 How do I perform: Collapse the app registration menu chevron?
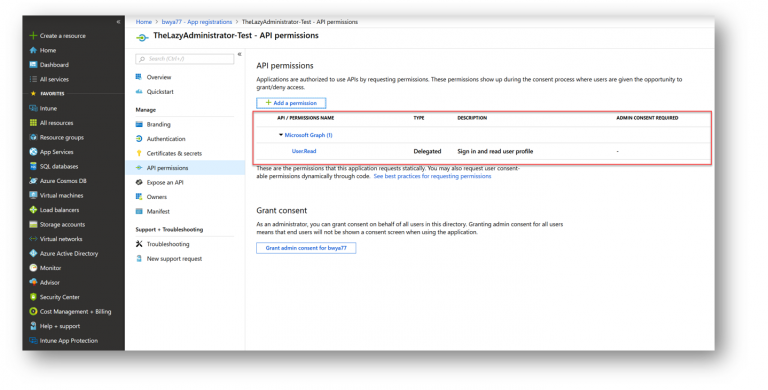coord(240,54)
